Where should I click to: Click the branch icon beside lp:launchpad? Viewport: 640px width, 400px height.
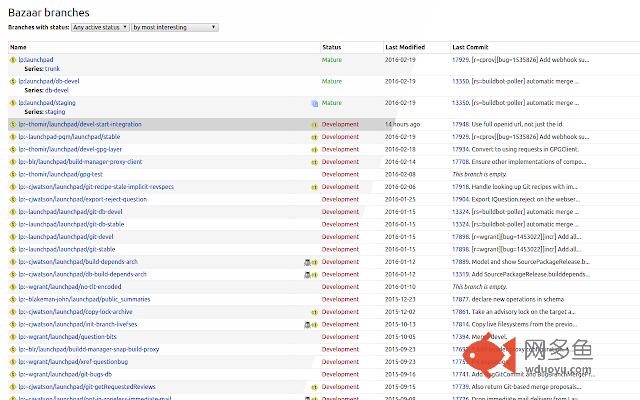coord(13,60)
